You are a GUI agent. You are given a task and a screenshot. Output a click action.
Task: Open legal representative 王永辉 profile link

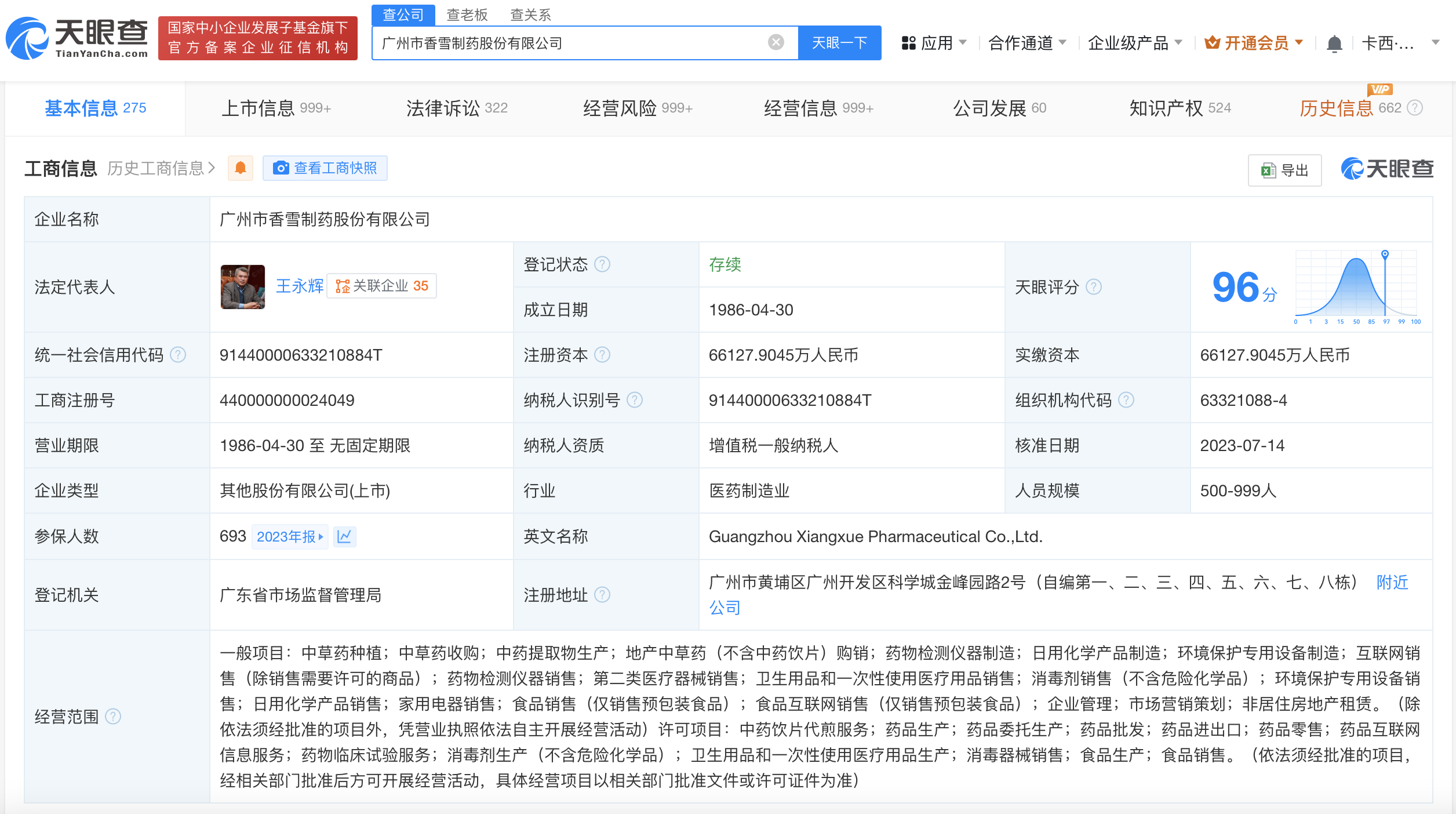[x=300, y=286]
